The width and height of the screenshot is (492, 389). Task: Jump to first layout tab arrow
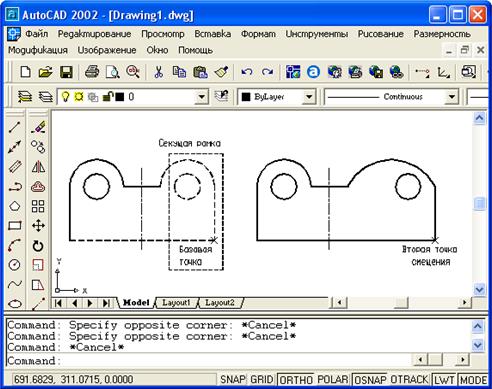click(58, 303)
